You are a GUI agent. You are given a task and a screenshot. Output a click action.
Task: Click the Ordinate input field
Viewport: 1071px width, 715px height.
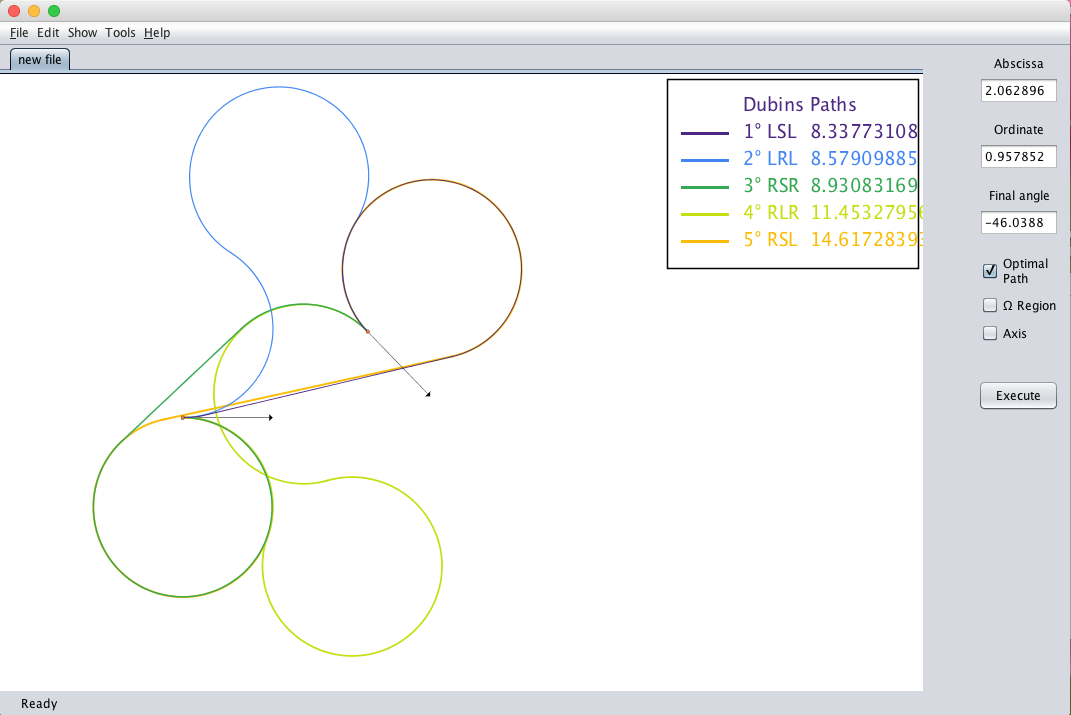click(1018, 157)
